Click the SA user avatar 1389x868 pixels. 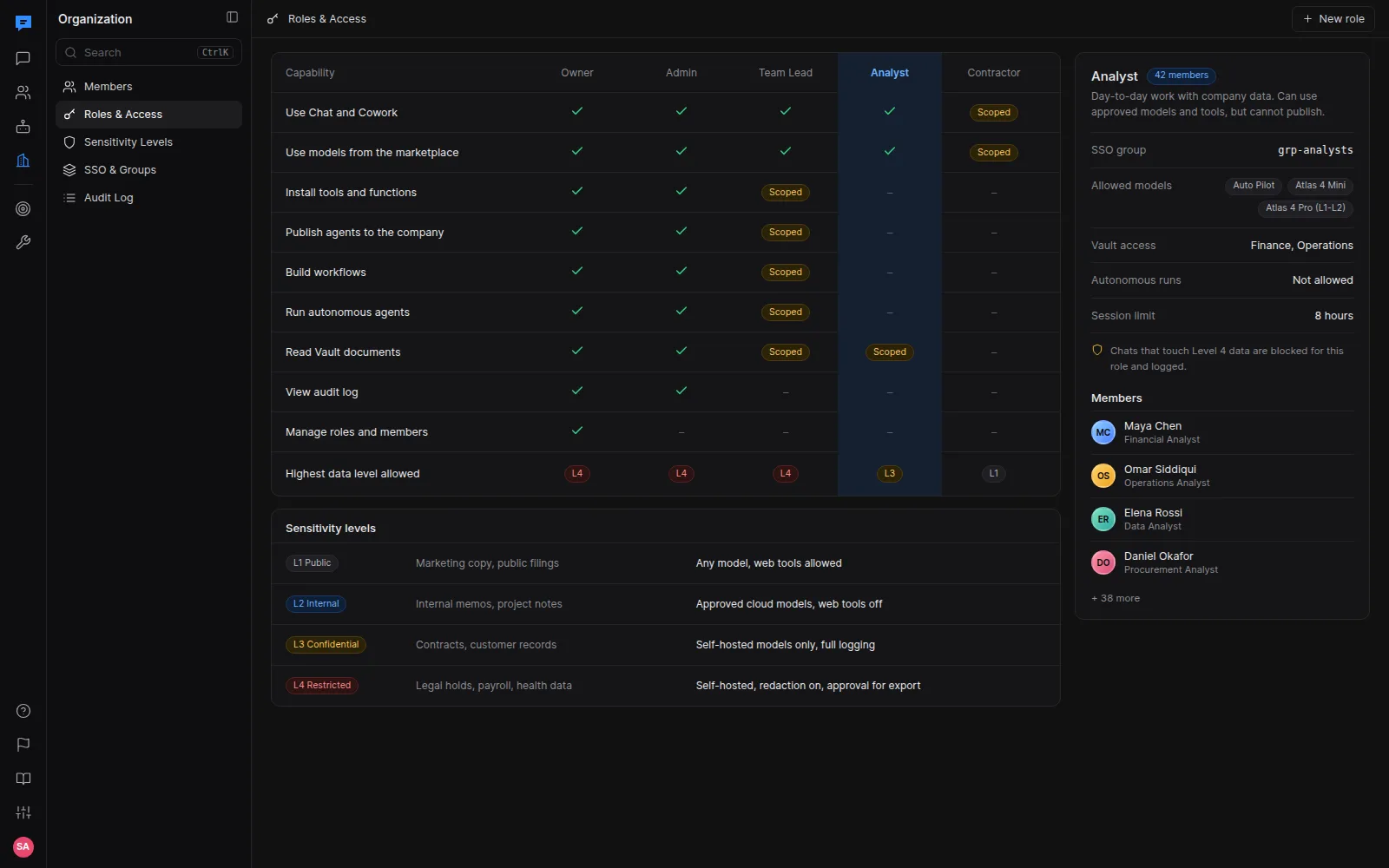point(23,846)
